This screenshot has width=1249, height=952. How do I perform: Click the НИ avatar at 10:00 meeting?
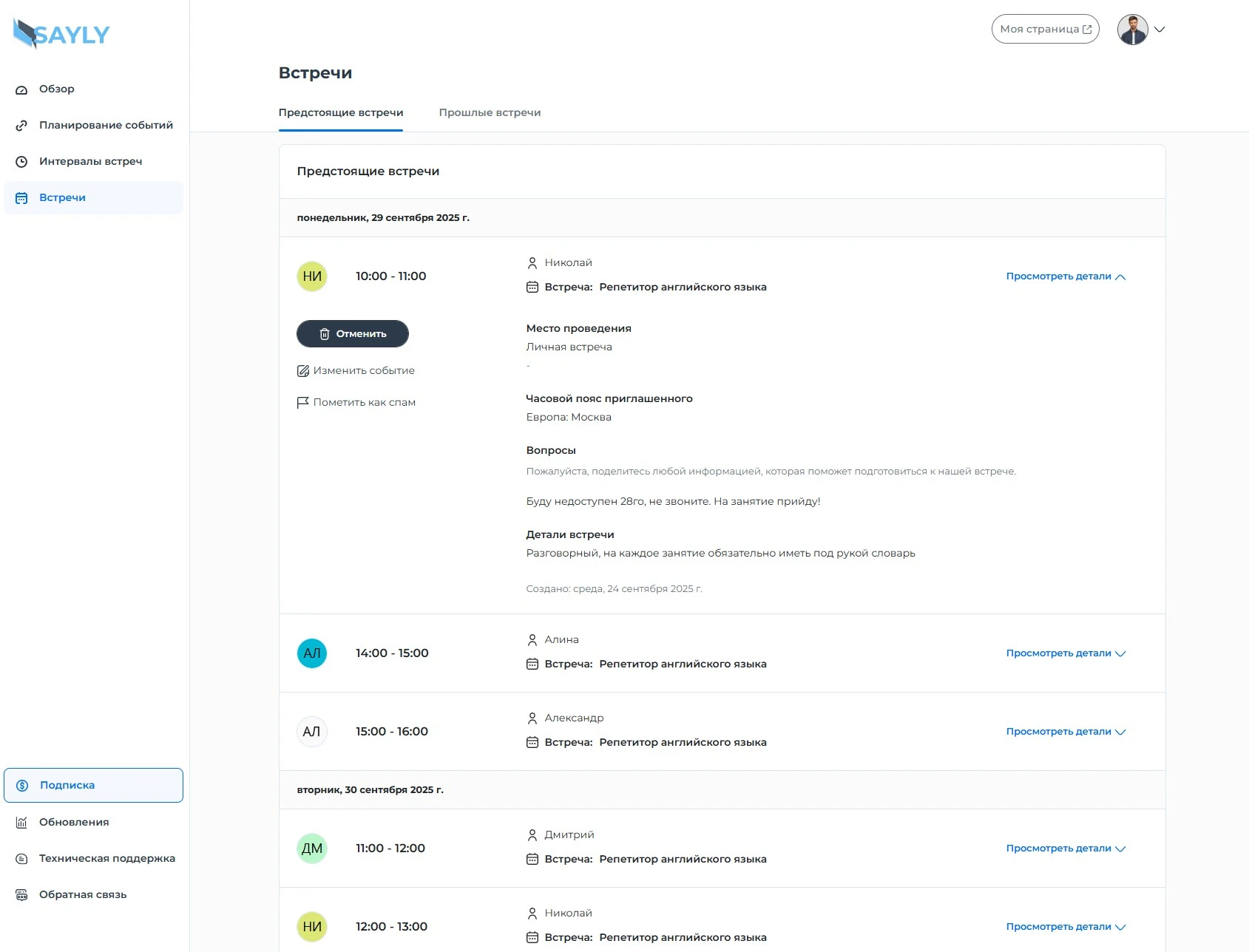click(312, 276)
